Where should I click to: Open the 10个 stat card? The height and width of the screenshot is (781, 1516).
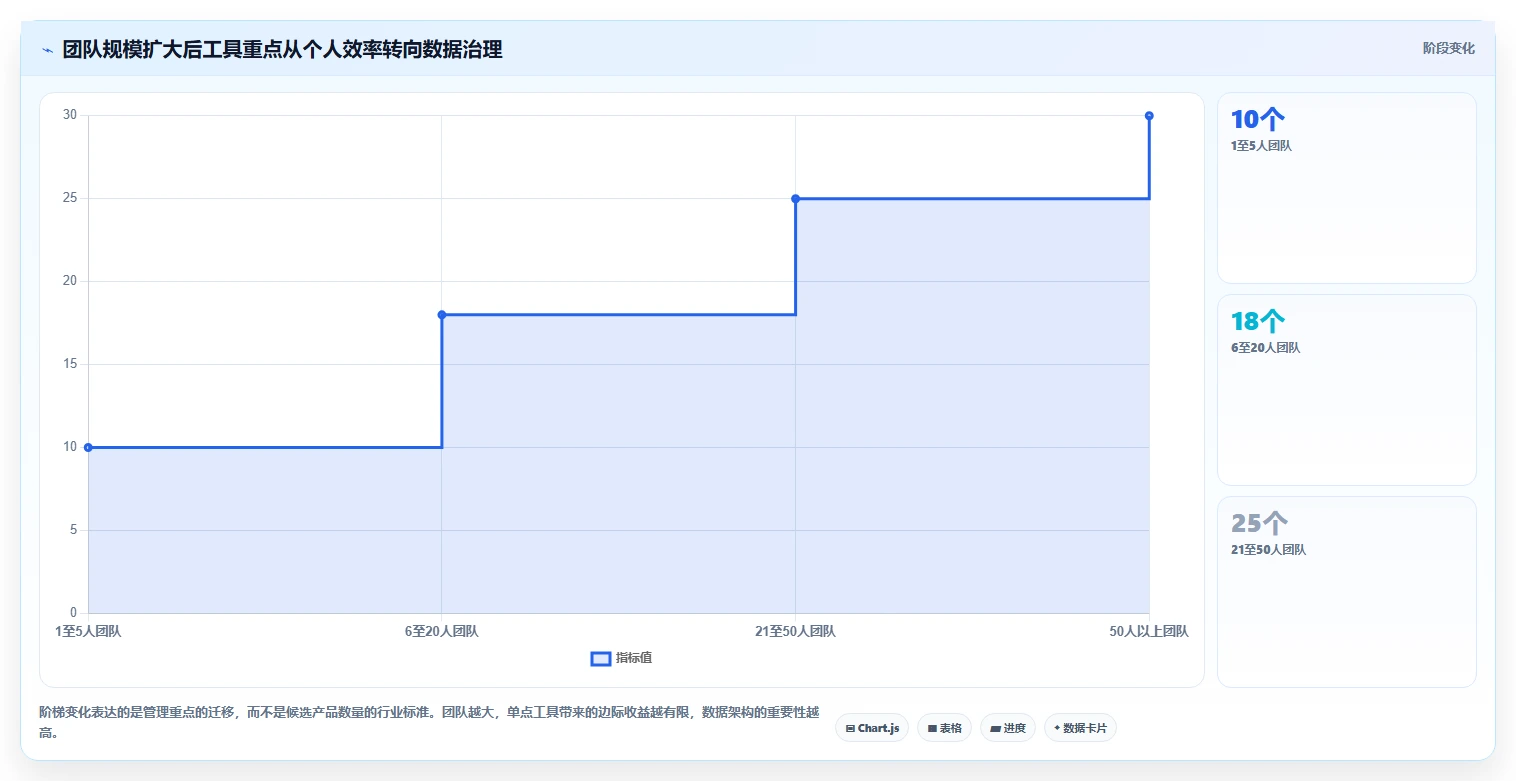tap(1346, 188)
